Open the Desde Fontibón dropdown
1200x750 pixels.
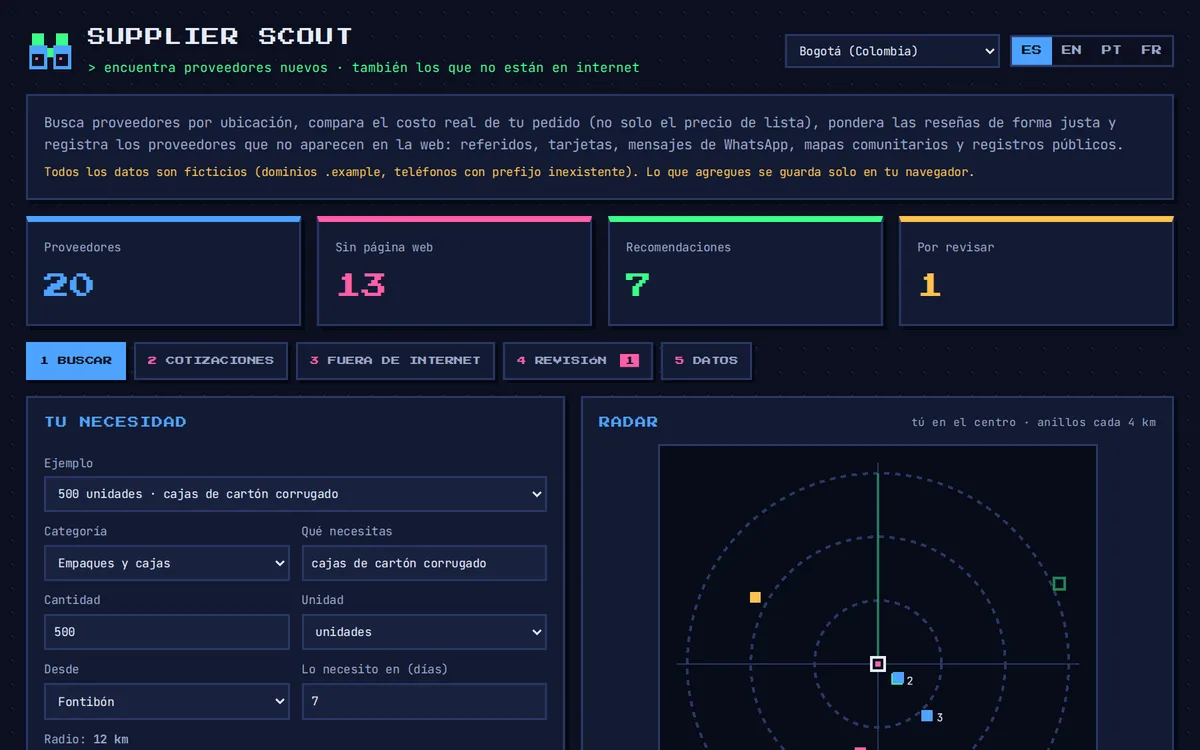(x=167, y=701)
